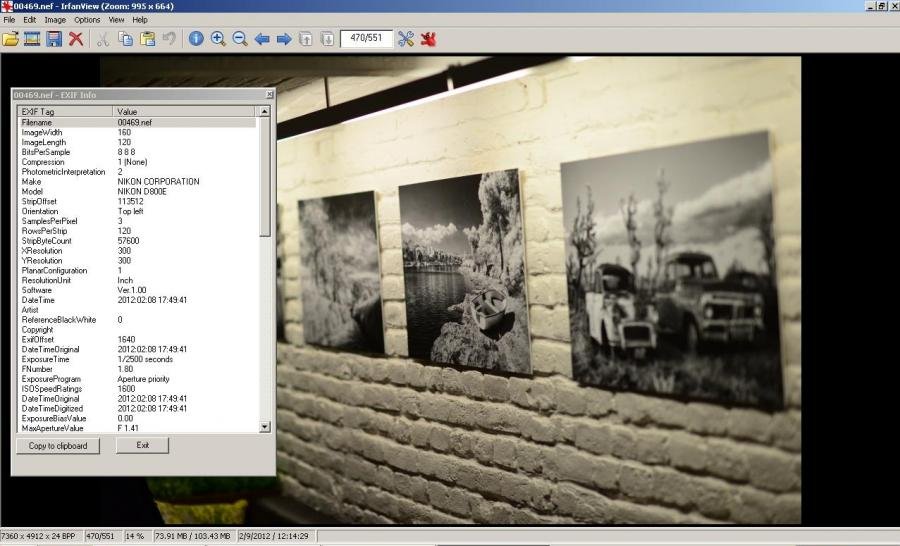Save the image with the floppy disk icon
This screenshot has height=546, width=900.
[x=54, y=39]
